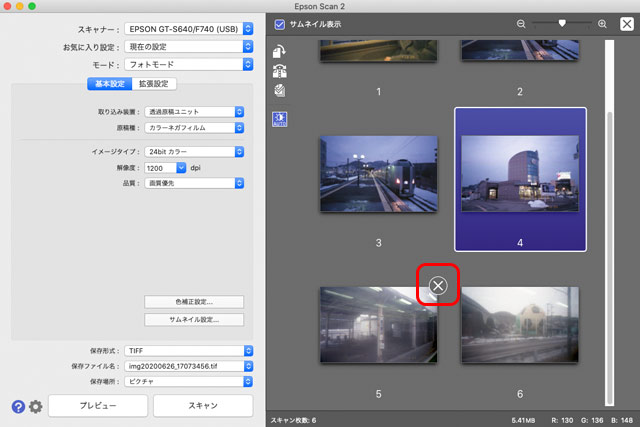Open help with the question mark icon

point(18,406)
